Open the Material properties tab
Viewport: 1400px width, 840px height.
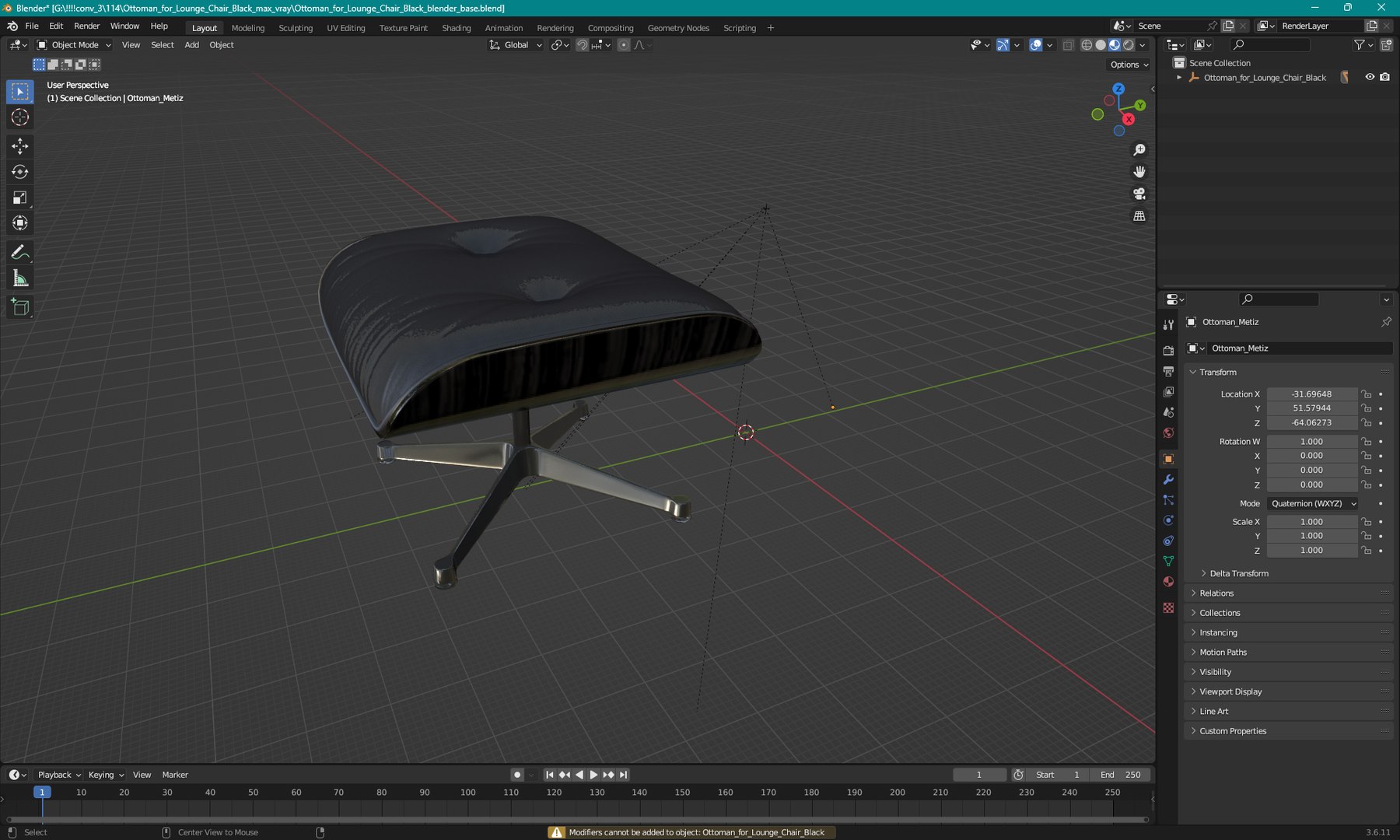pyautogui.click(x=1168, y=582)
